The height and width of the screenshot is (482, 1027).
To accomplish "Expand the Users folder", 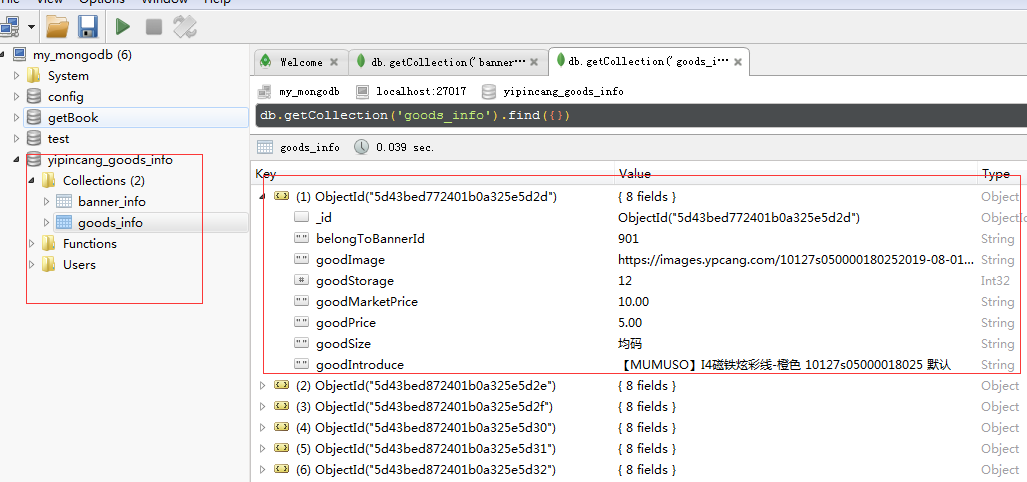I will point(31,265).
